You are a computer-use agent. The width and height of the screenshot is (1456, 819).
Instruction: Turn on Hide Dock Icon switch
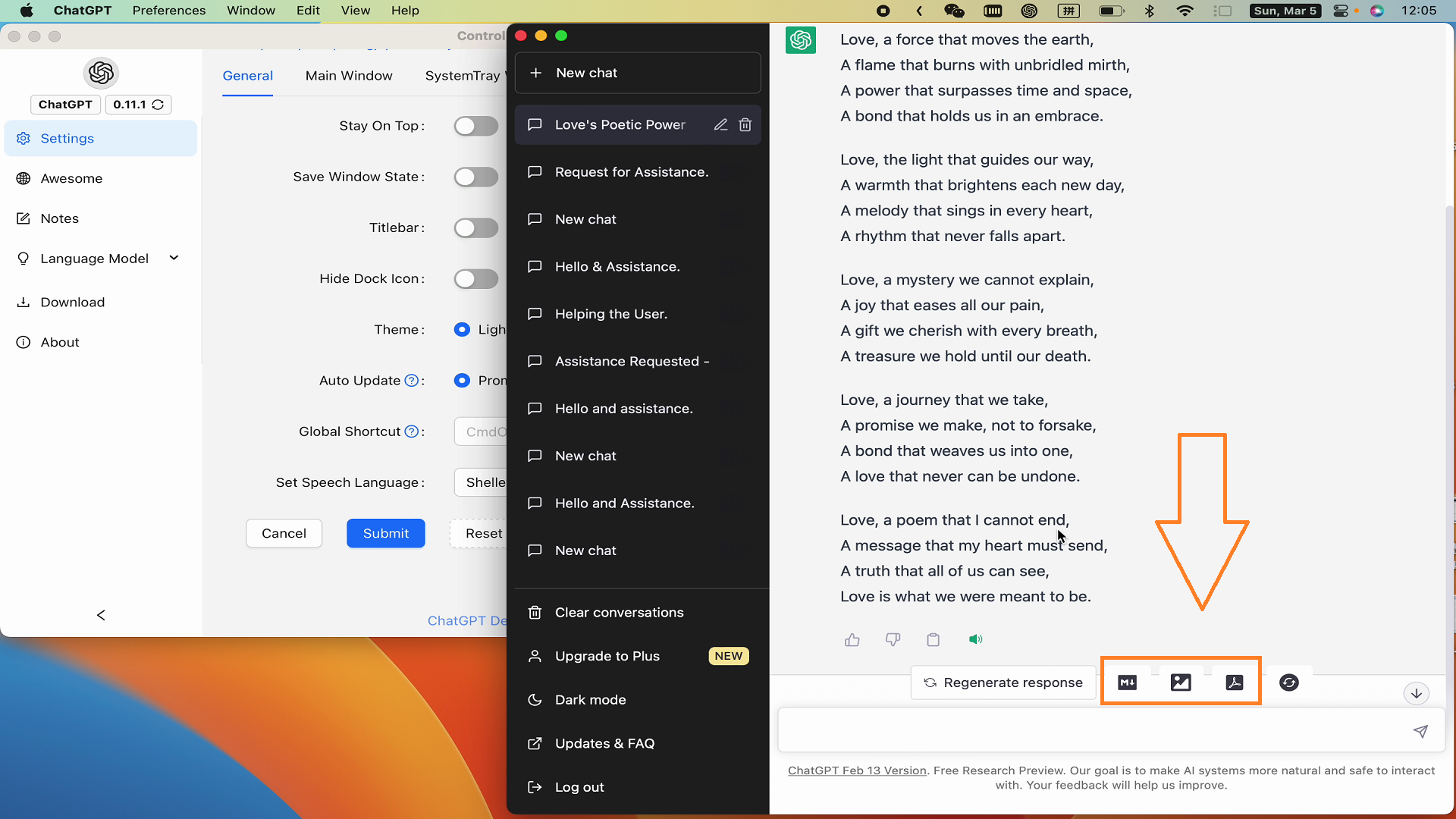[476, 278]
